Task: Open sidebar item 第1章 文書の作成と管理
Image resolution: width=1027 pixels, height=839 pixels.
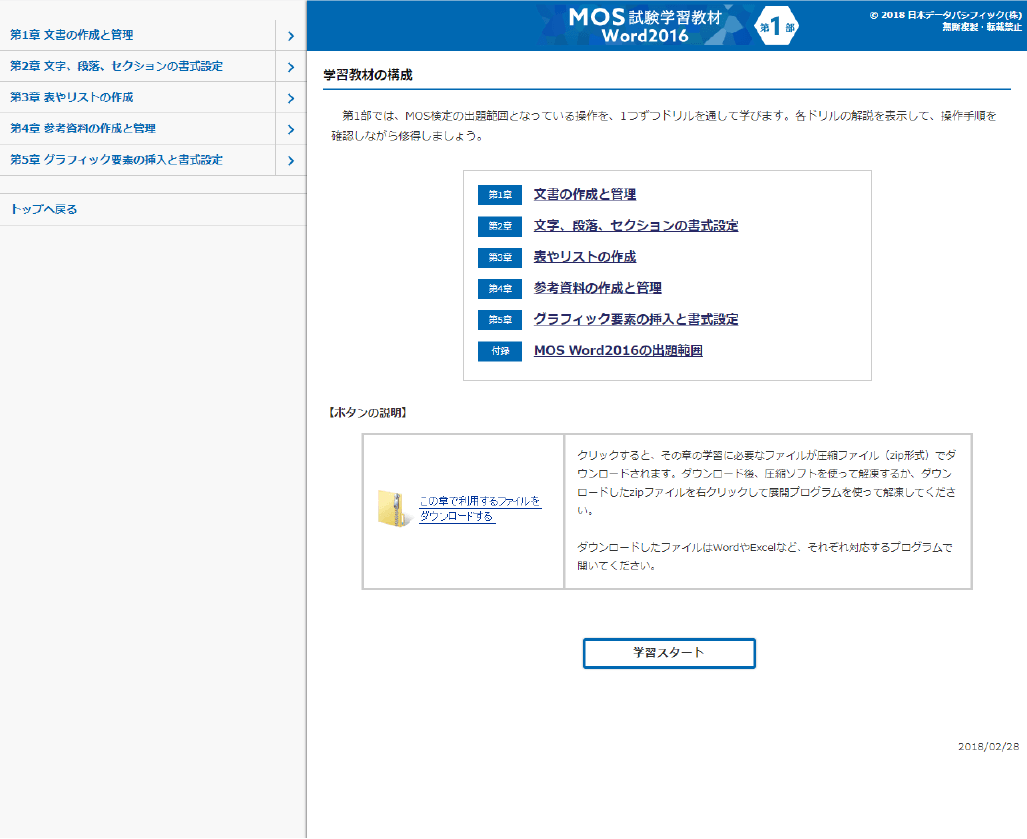Action: point(138,35)
